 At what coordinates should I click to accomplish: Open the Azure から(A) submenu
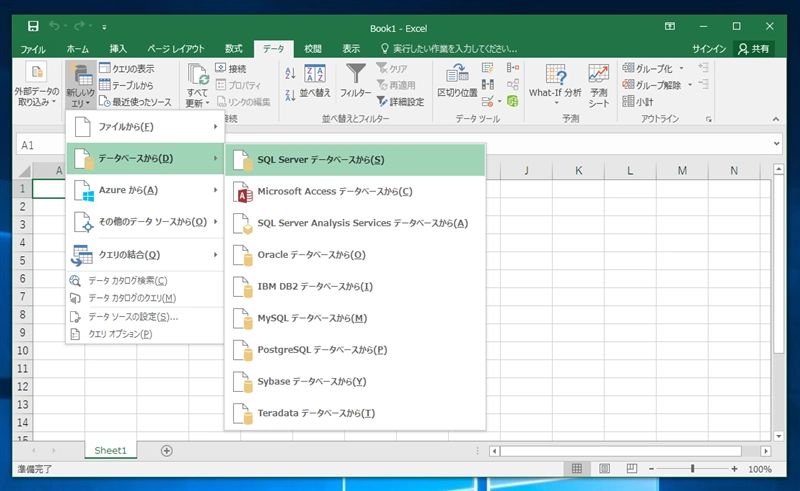point(145,190)
